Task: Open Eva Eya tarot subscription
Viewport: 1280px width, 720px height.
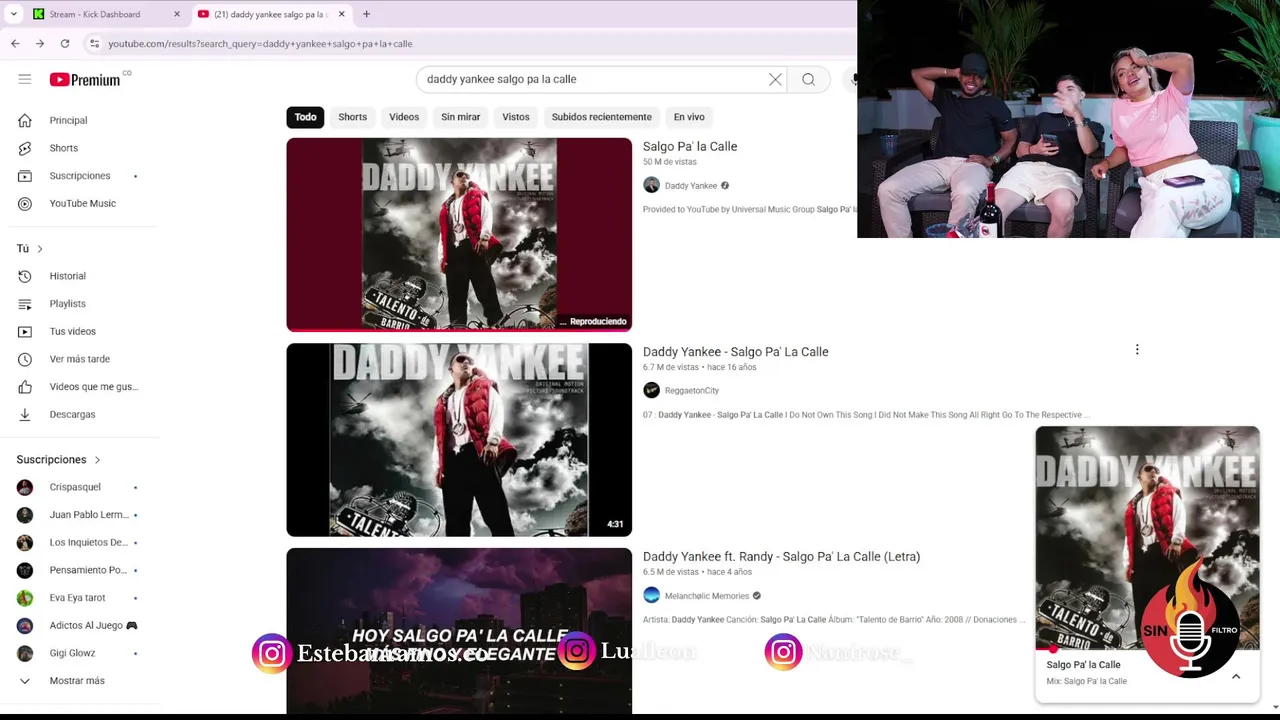Action: [x=78, y=598]
